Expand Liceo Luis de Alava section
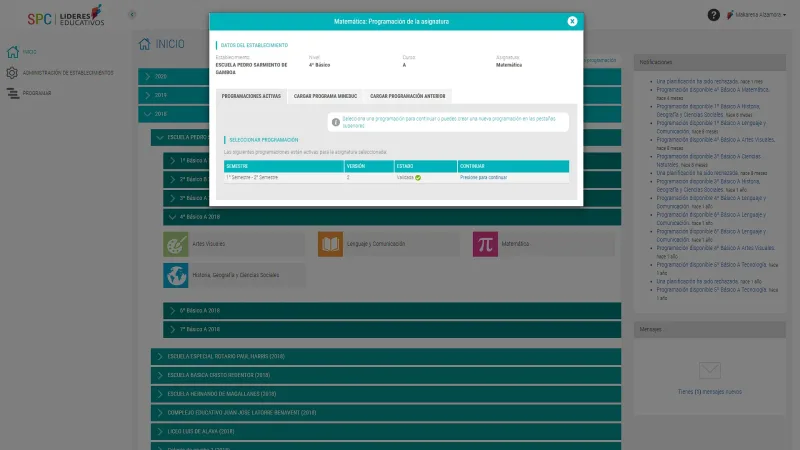Viewport: 800px width, 450px height. tap(386, 432)
